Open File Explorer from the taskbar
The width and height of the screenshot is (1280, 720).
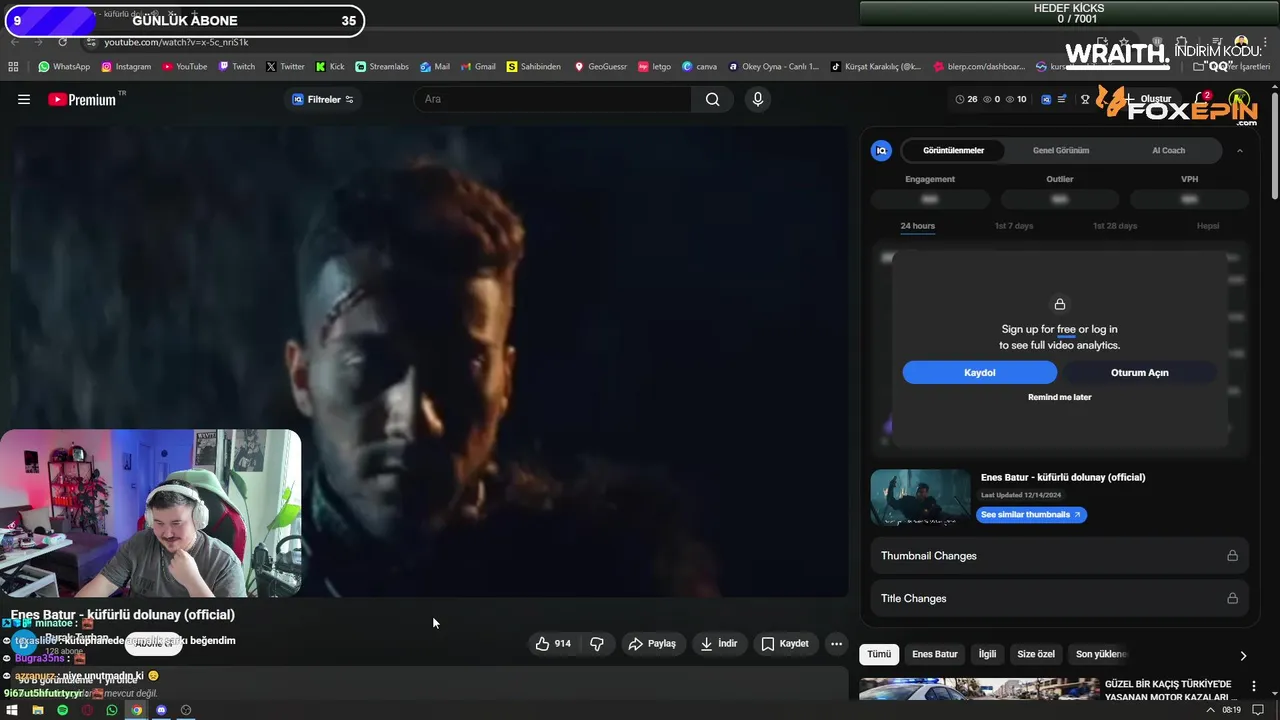pyautogui.click(x=38, y=710)
